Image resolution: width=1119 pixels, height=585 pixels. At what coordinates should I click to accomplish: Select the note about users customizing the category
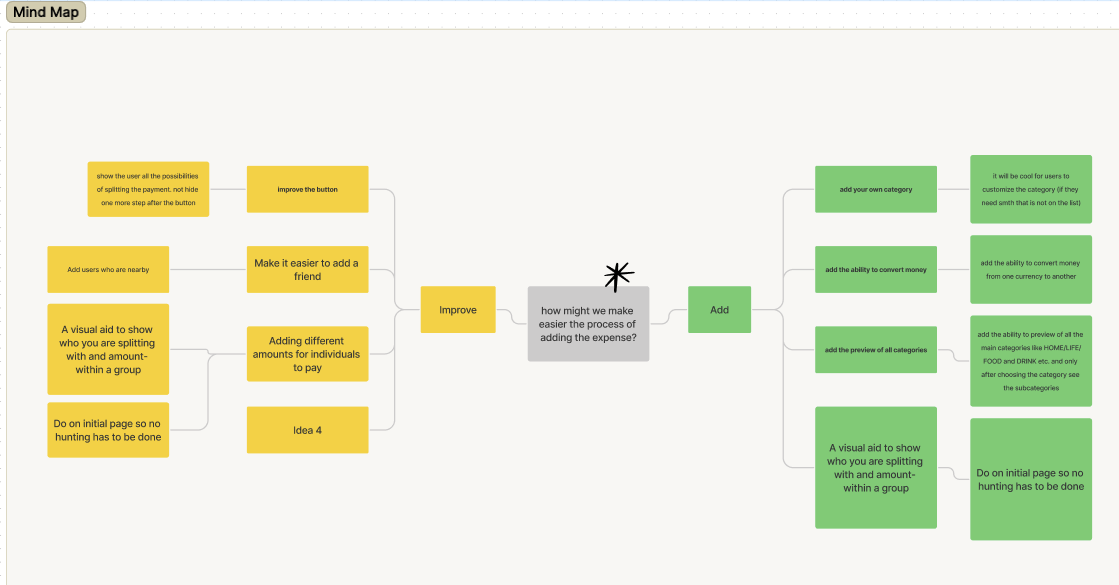1030,189
